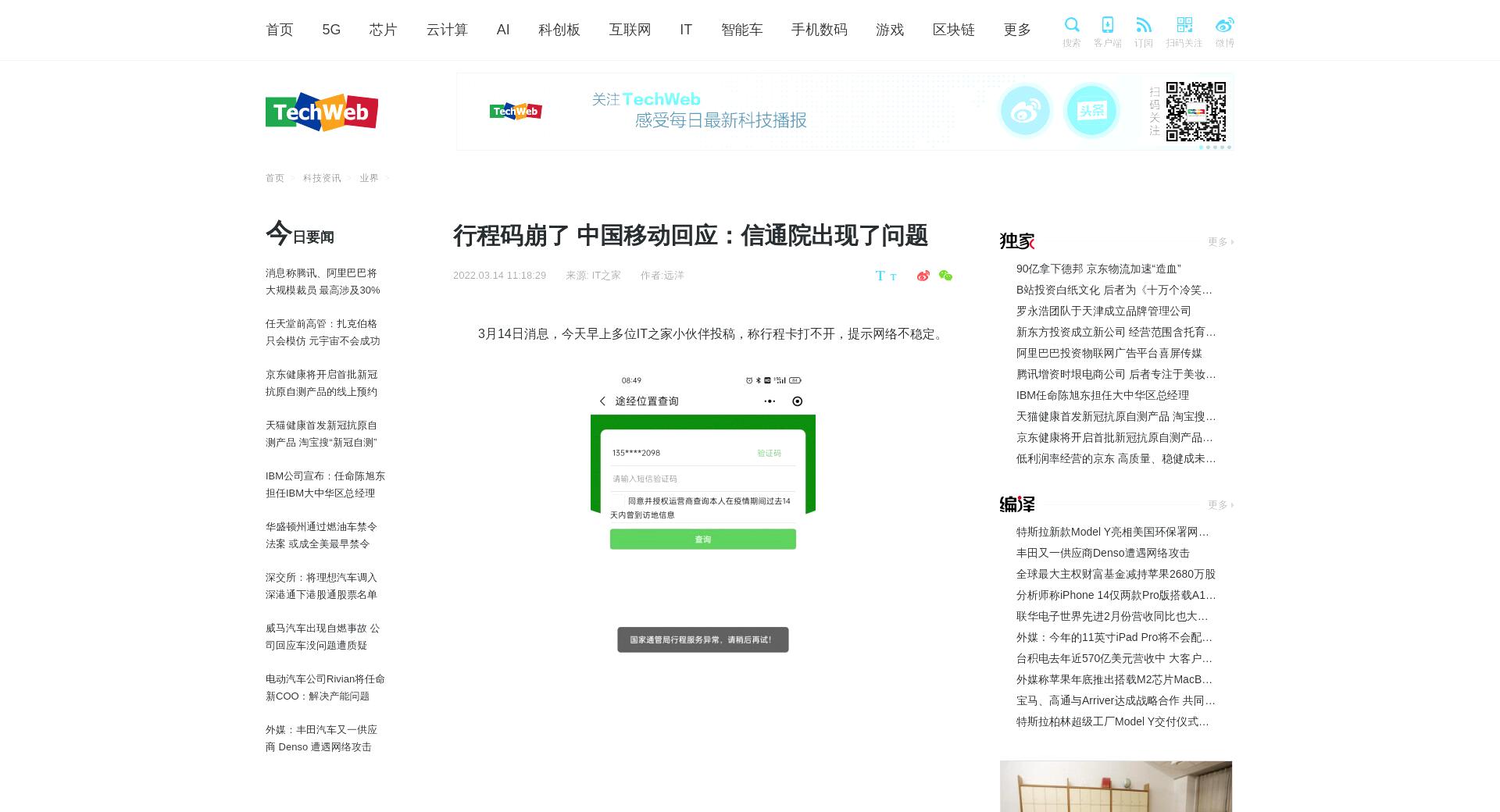1500x812 pixels.
Task: Expand the 更多 navigation menu
Action: pos(1017,30)
